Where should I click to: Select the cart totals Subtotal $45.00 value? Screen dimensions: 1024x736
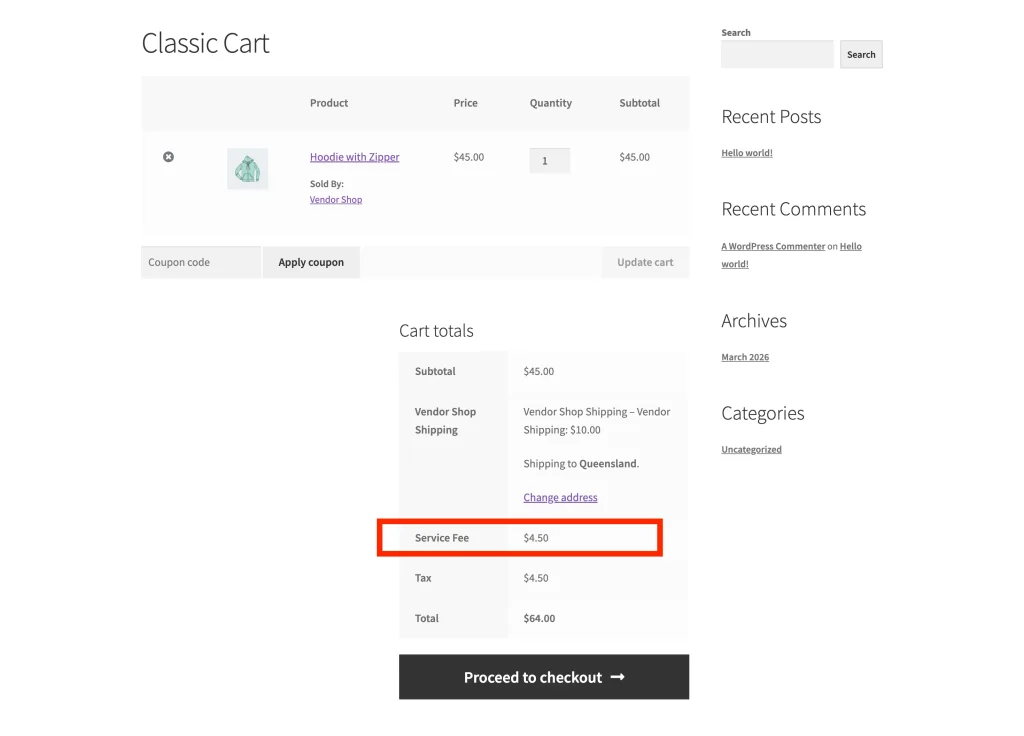539,371
